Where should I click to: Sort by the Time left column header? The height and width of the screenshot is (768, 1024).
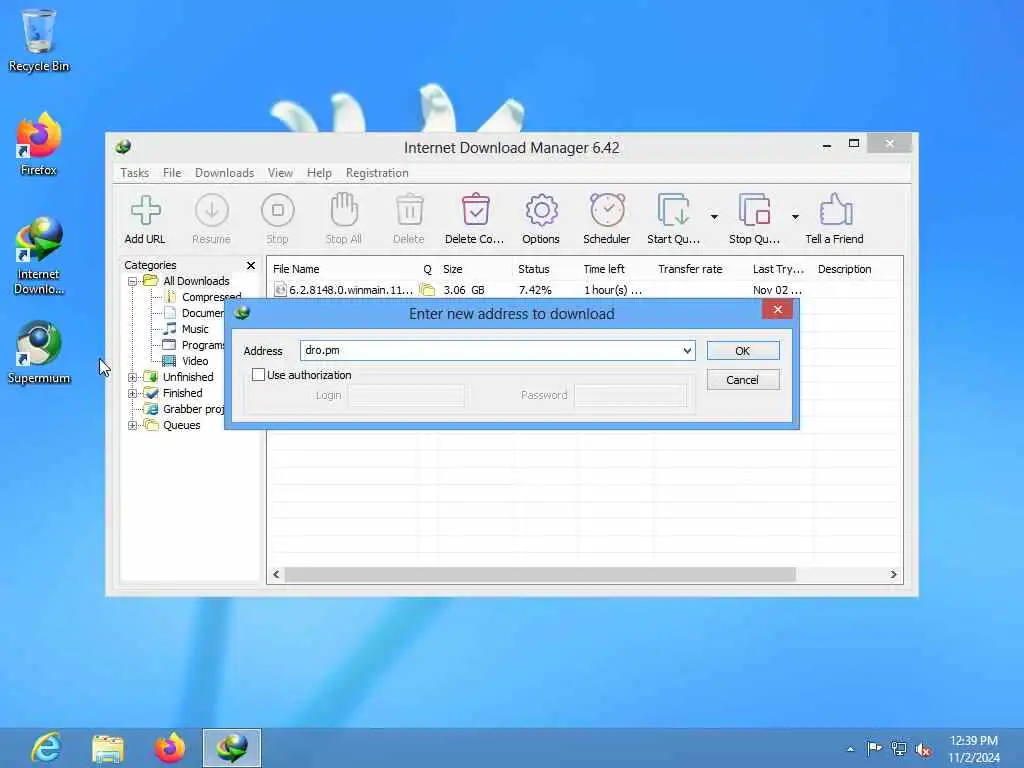(603, 269)
